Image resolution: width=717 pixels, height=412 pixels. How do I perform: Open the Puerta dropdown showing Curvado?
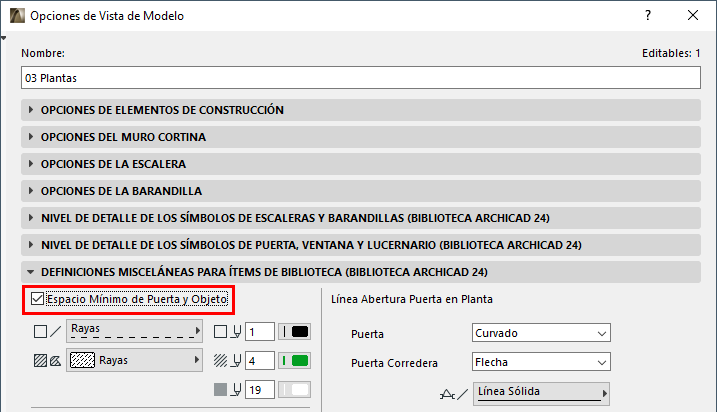click(x=541, y=333)
